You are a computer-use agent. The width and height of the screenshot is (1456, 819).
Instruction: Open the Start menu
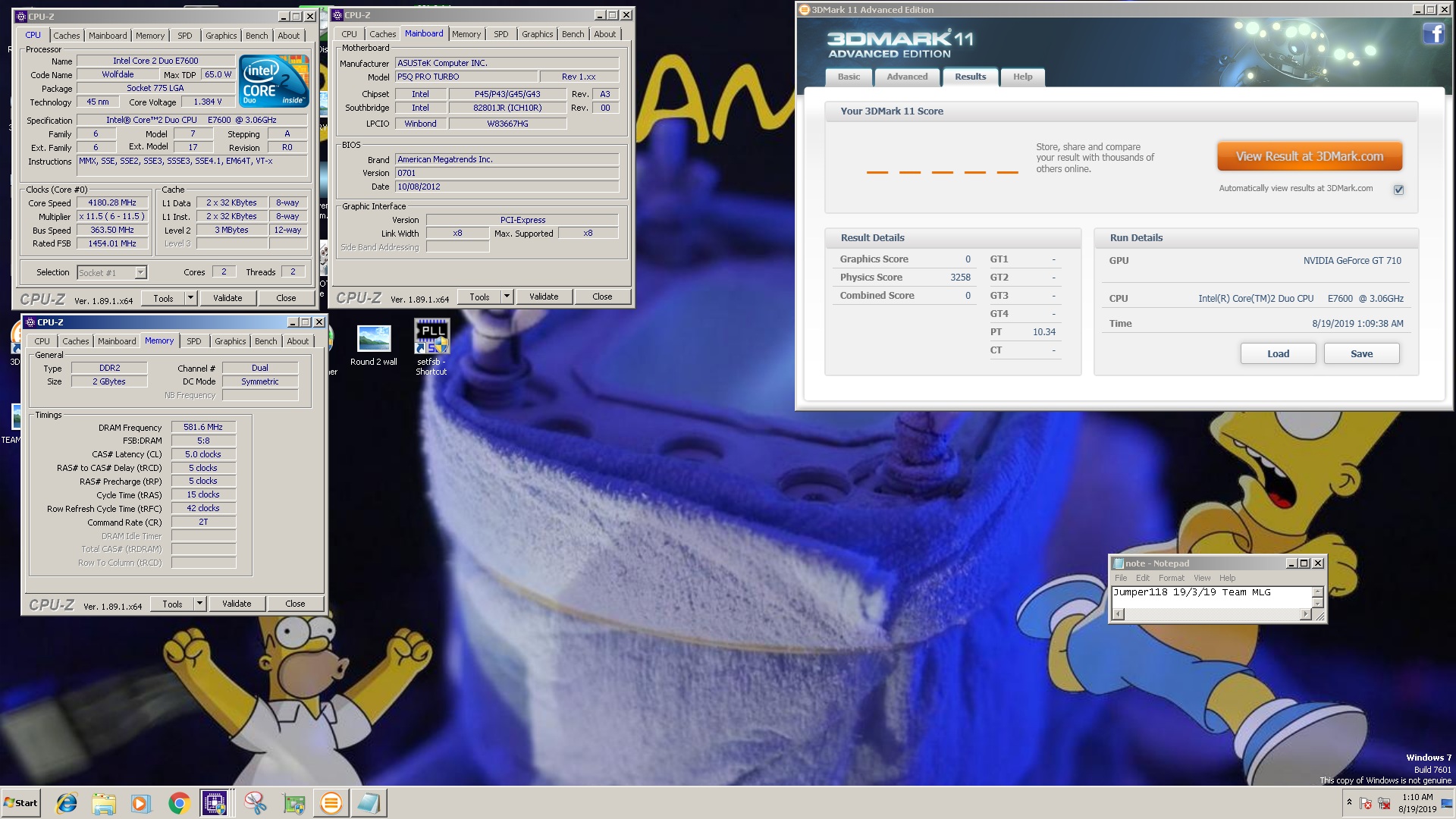click(x=21, y=803)
